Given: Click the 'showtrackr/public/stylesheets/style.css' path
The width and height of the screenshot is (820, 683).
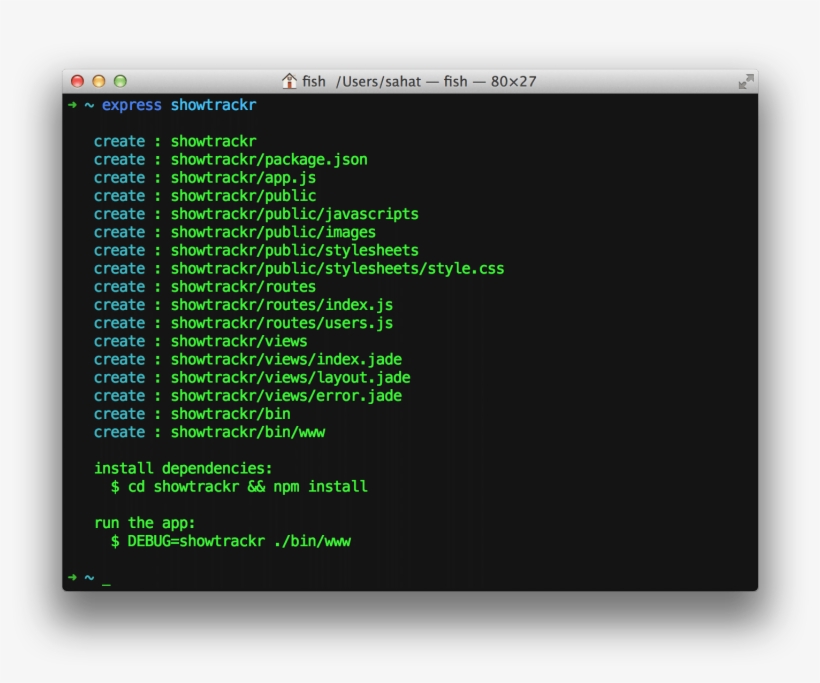Looking at the screenshot, I should [337, 268].
